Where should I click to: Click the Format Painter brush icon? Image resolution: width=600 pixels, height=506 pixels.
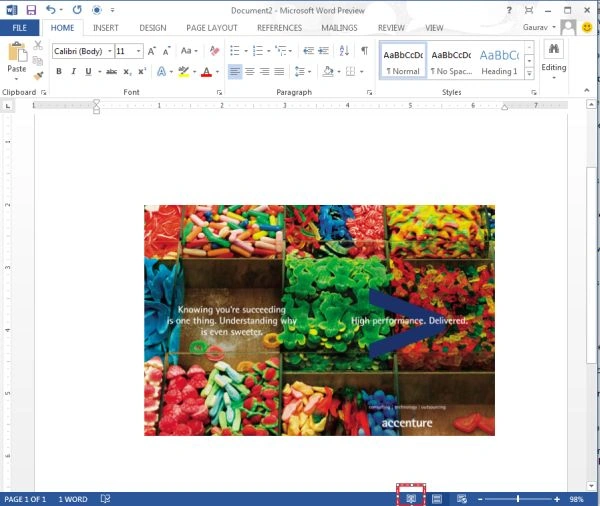point(38,75)
